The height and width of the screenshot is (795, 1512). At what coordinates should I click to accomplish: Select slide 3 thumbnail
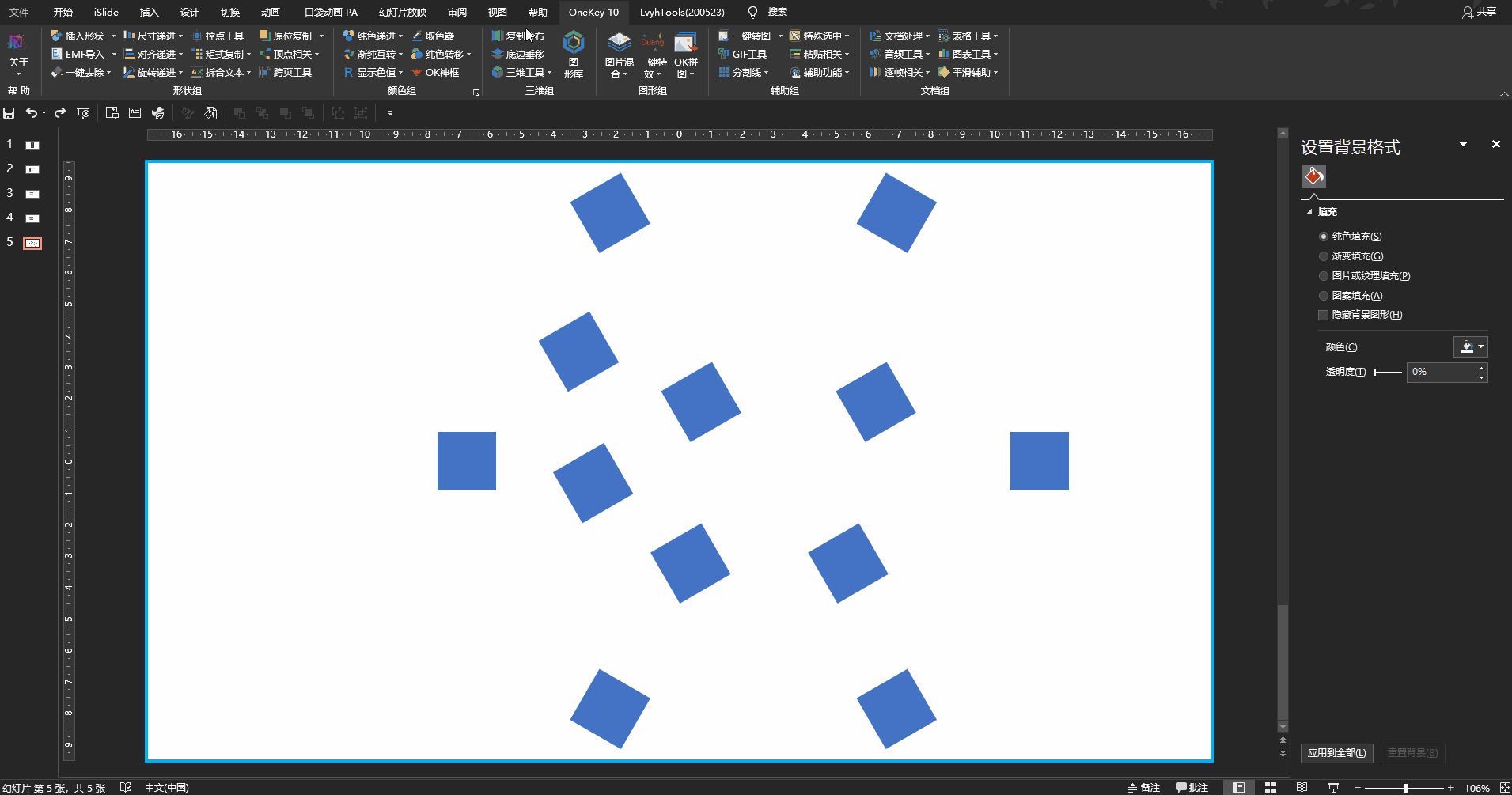[32, 194]
